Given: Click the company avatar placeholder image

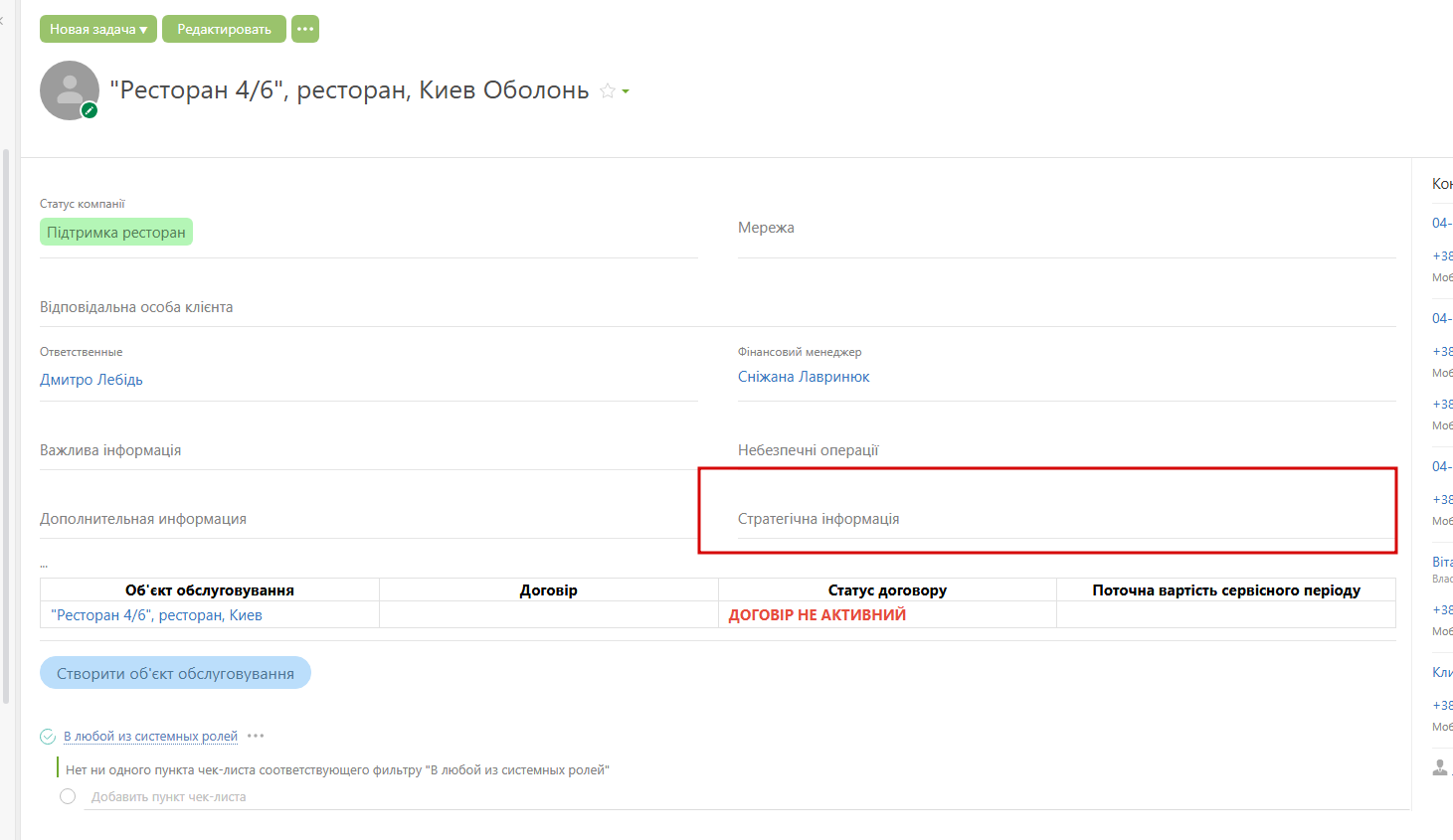Looking at the screenshot, I should coord(69,89).
